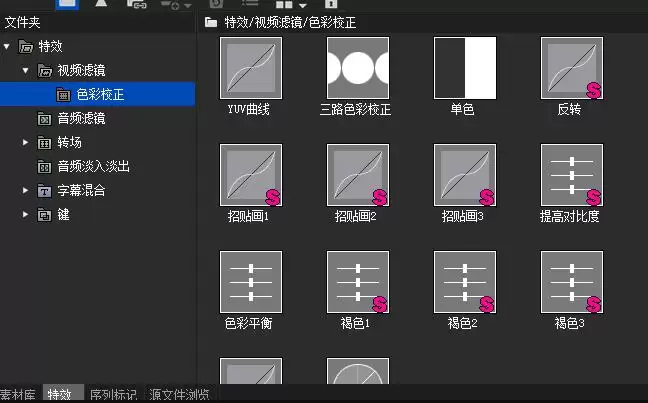Image resolution: width=648 pixels, height=403 pixels.
Task: Expand the 字幕混合 folder arrow
Action: [26, 191]
